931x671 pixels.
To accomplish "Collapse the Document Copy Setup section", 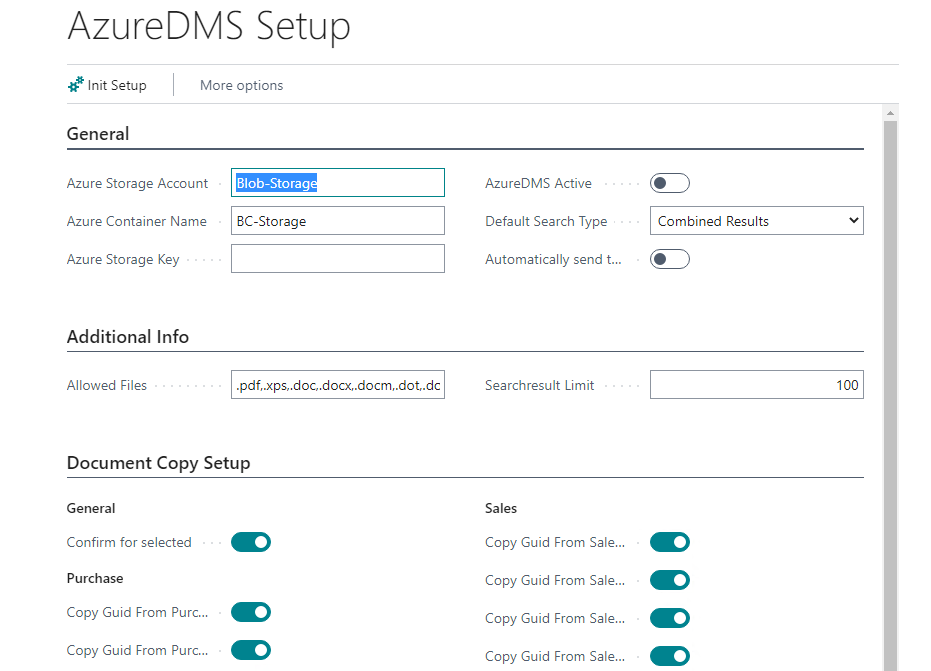I will tap(159, 462).
